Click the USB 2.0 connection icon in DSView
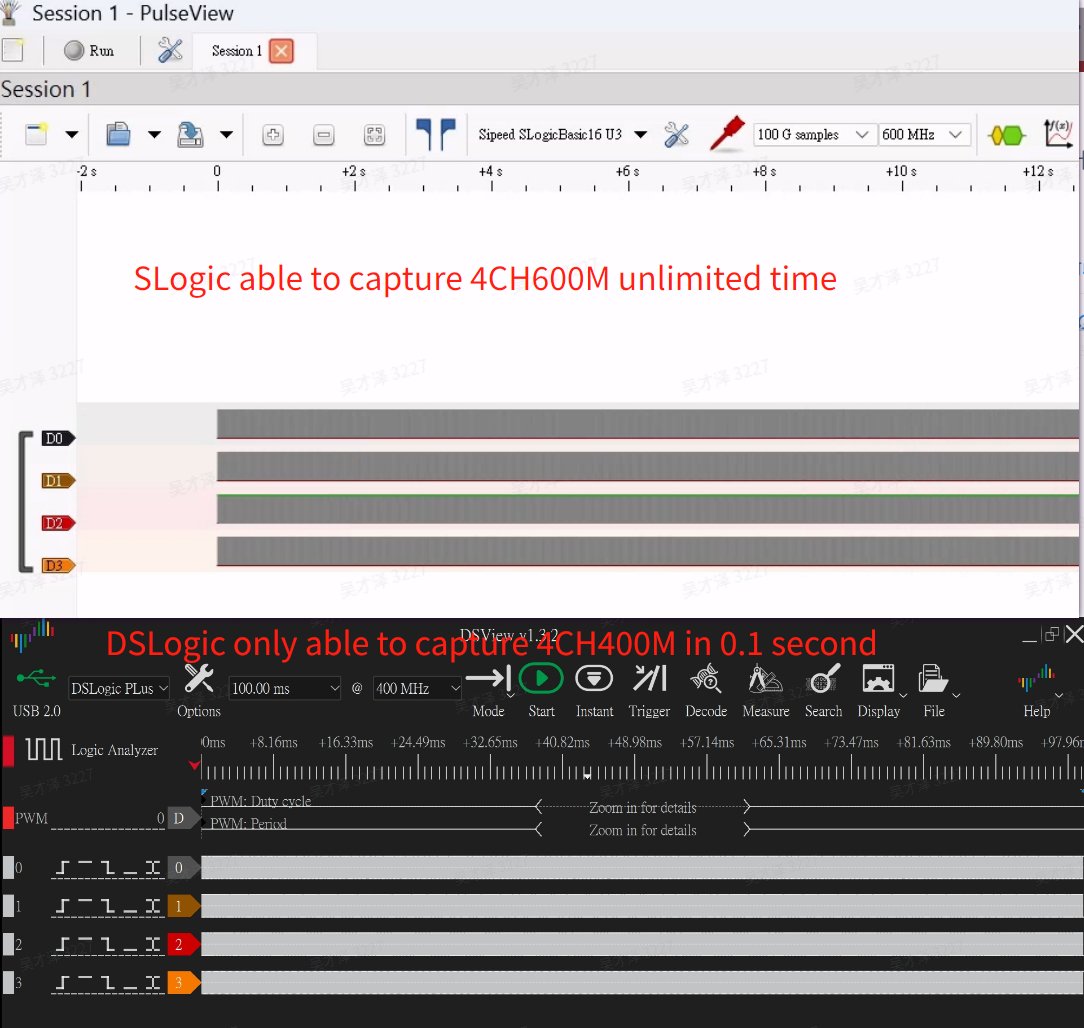The height and width of the screenshot is (1028, 1084). coord(36,677)
